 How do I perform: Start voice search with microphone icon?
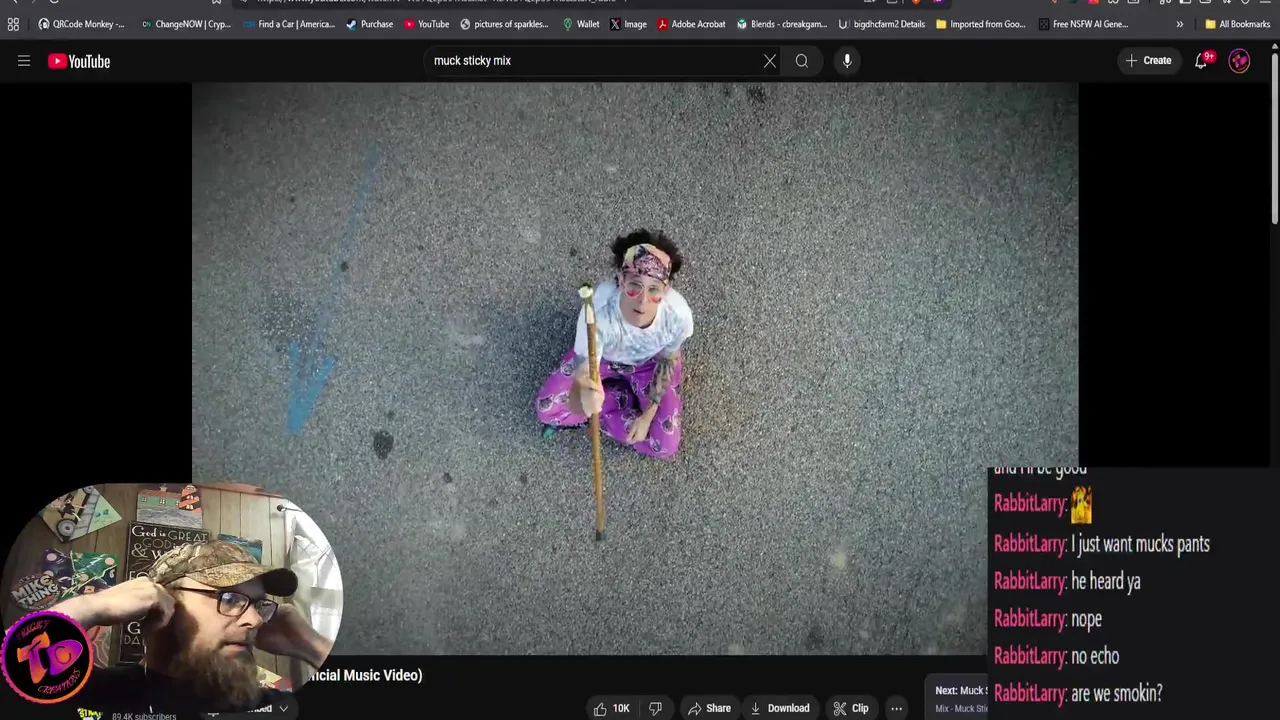[x=847, y=61]
